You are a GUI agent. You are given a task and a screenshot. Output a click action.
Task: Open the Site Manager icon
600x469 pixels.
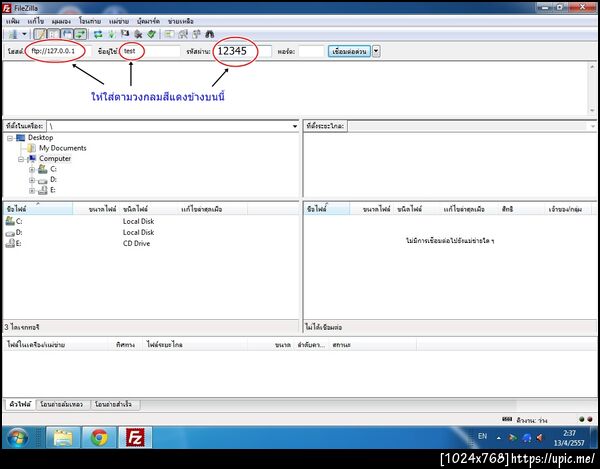coord(13,34)
